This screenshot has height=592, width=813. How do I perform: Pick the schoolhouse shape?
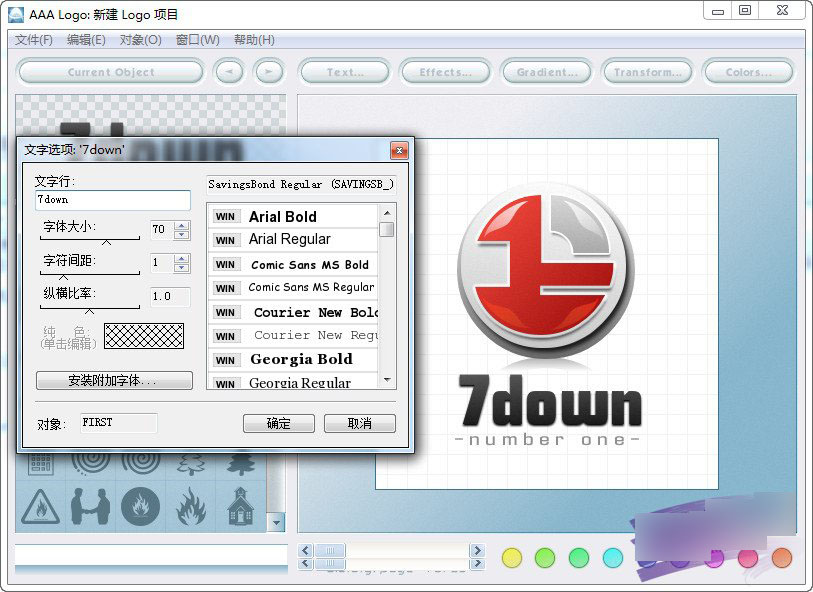241,505
